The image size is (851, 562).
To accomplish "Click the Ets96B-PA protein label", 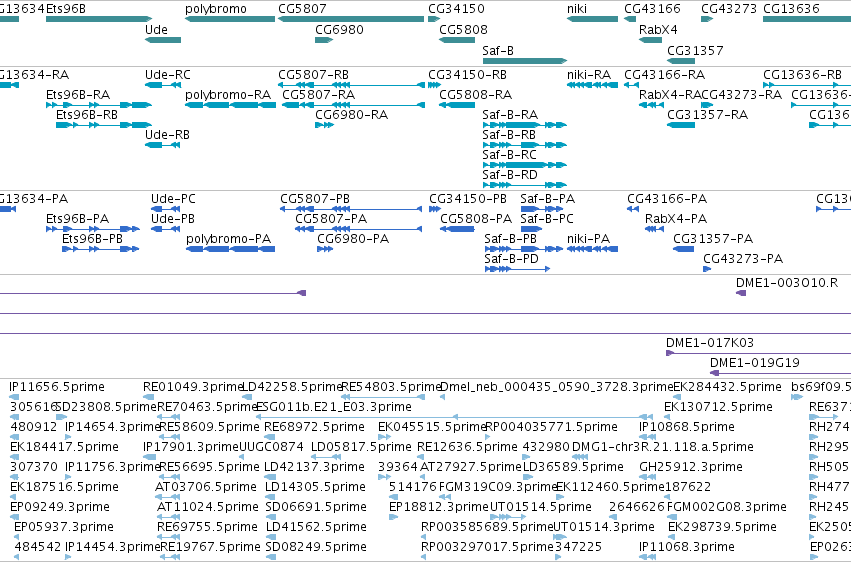I will pyautogui.click(x=78, y=219).
